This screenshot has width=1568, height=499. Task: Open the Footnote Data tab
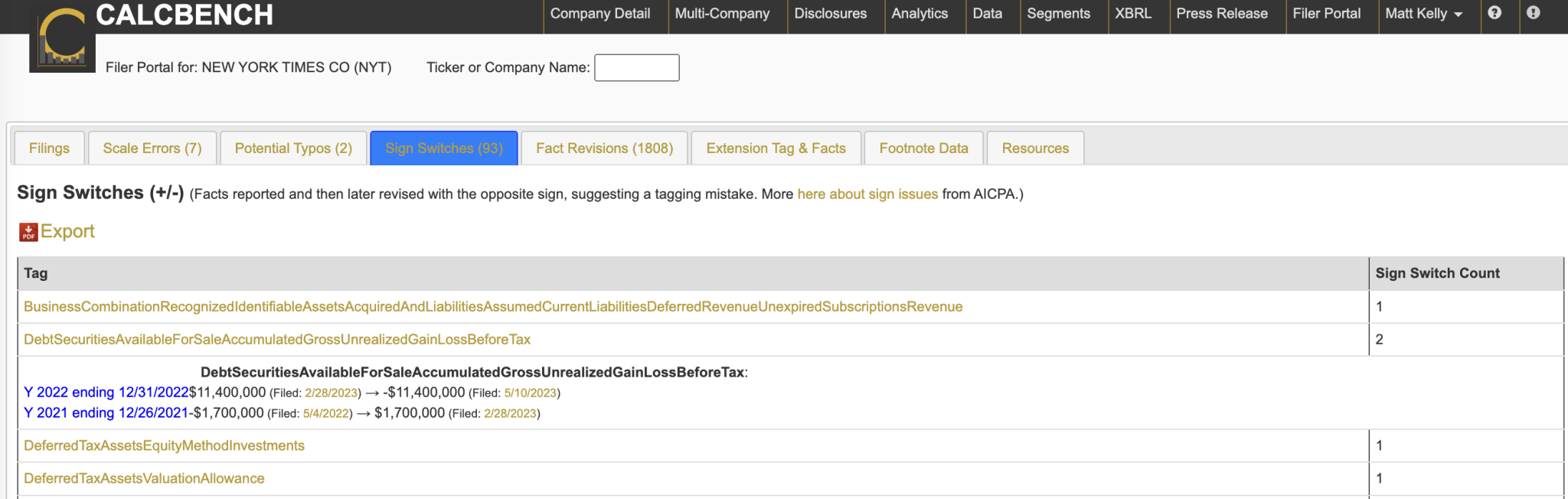point(923,148)
